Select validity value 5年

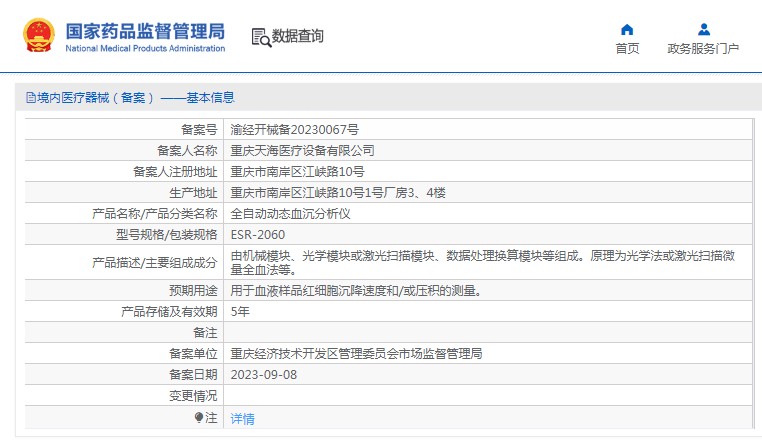[240, 311]
